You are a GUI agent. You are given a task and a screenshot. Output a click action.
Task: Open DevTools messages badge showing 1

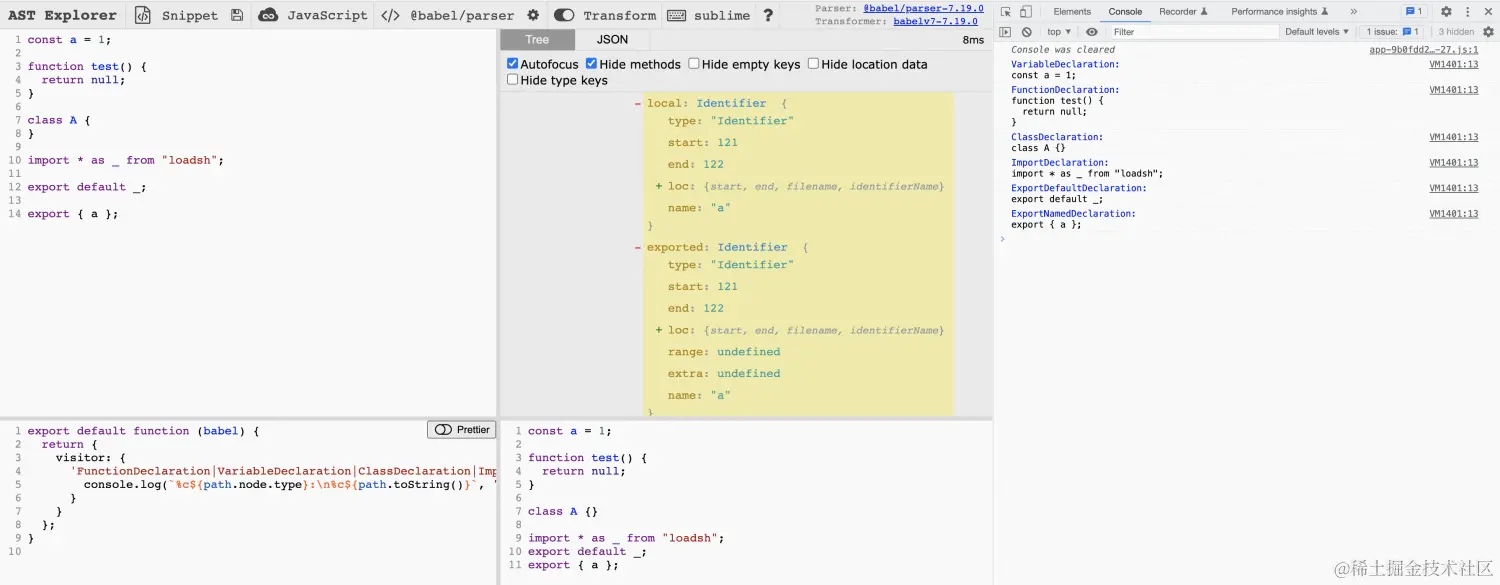click(1414, 12)
